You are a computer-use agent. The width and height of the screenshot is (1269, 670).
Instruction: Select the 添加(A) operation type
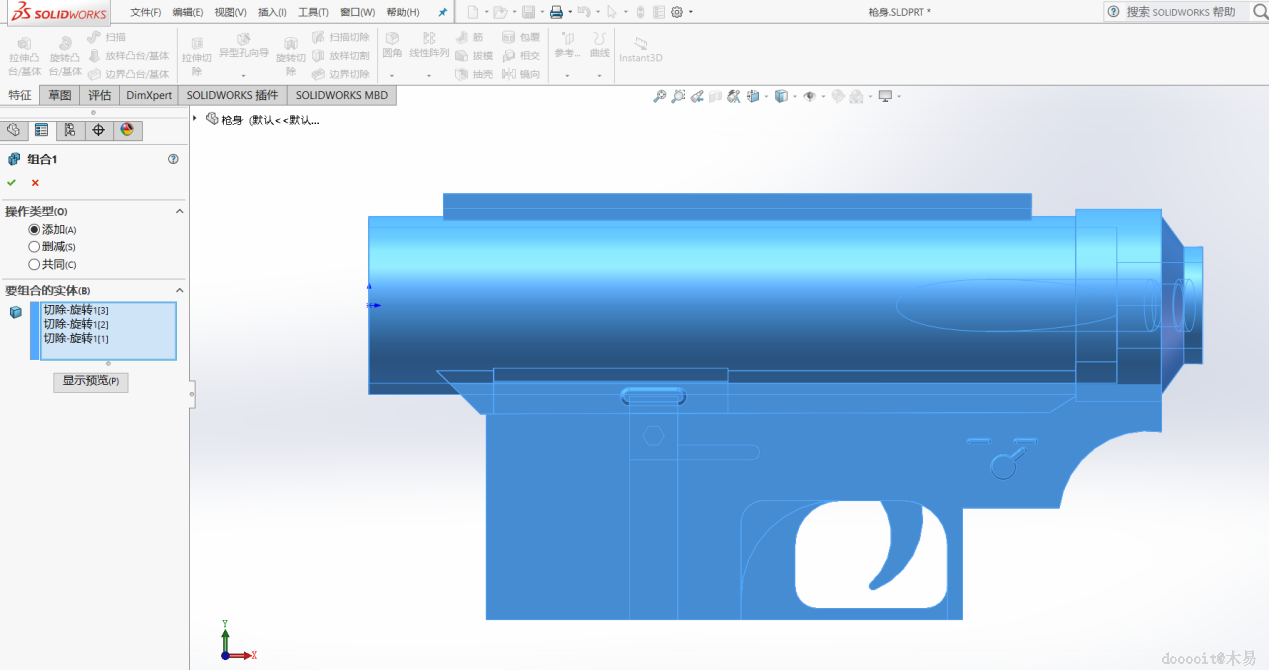(34, 229)
